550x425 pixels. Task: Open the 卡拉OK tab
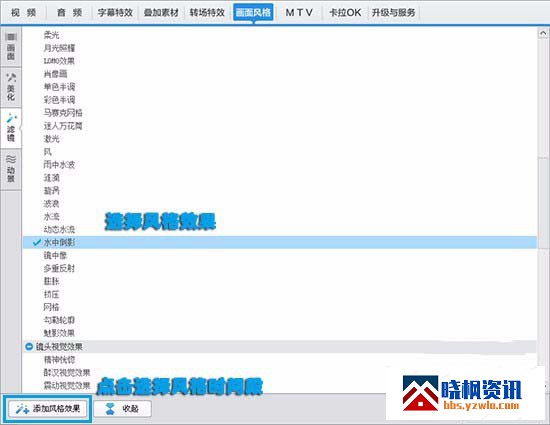tap(345, 13)
